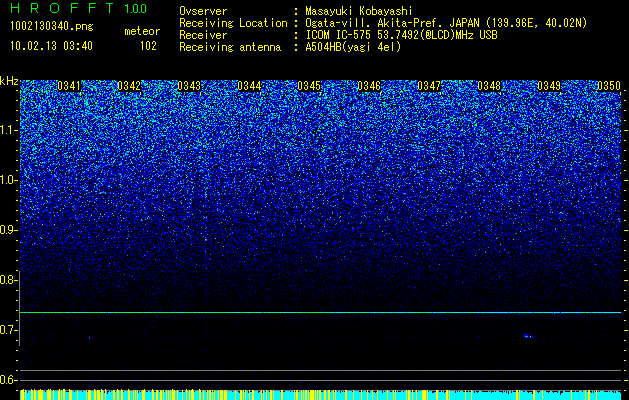
Task: Click the 0.9 kHz axis label
Action: 8,230
